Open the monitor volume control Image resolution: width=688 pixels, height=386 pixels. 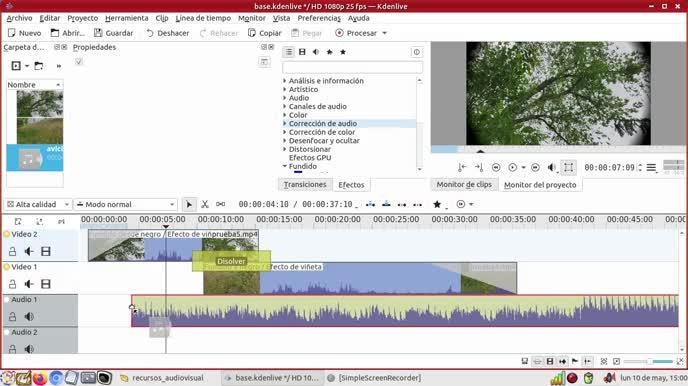pyautogui.click(x=552, y=168)
